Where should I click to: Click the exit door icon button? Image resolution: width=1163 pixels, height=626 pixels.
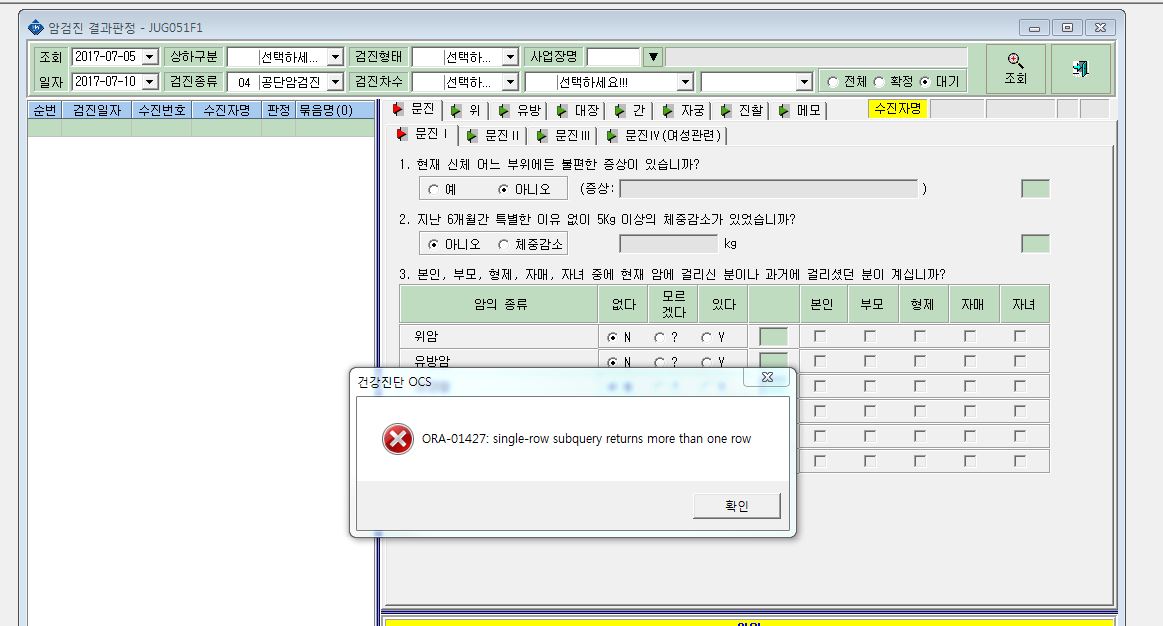[1081, 69]
